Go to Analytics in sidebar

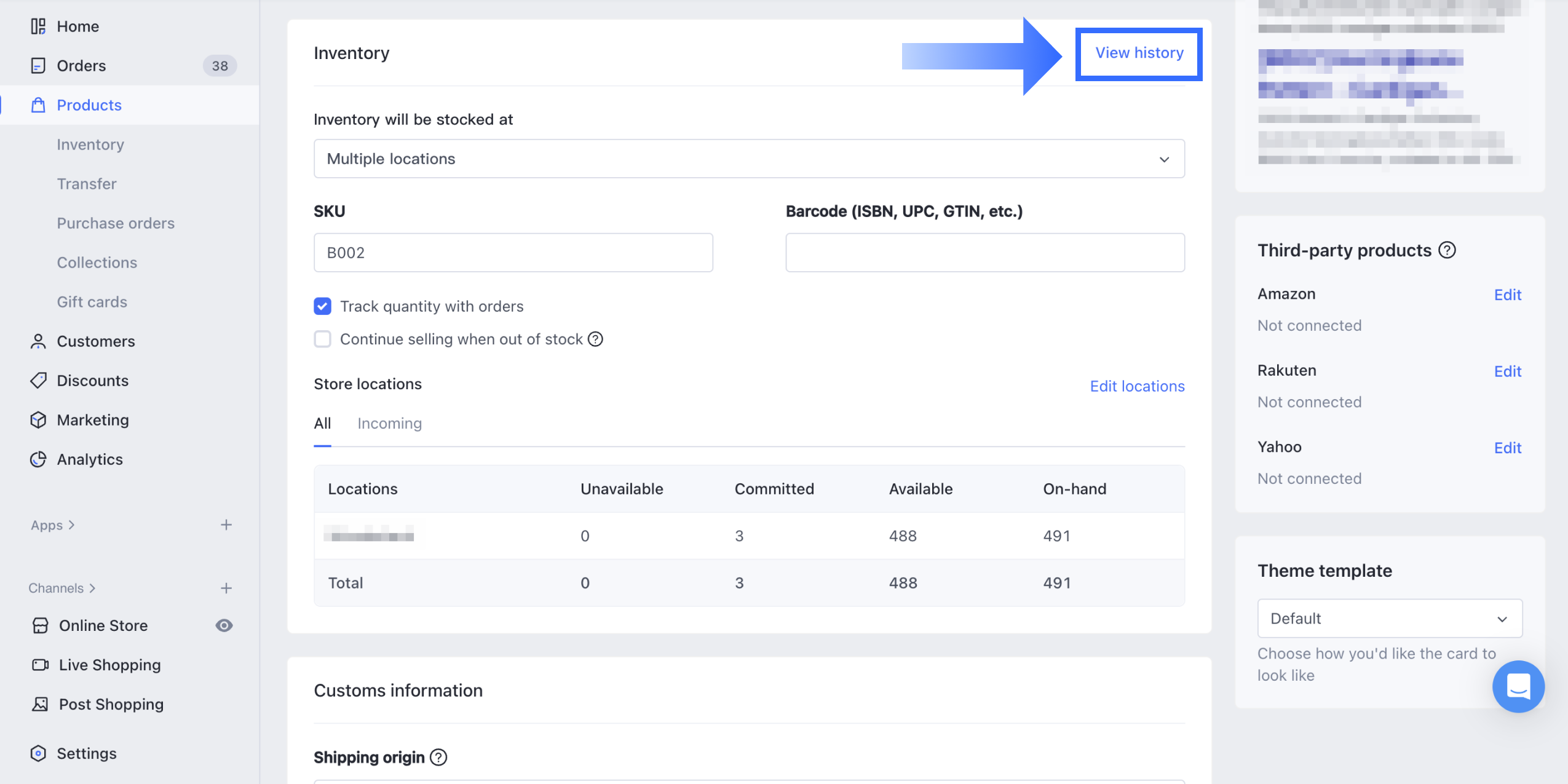[89, 459]
